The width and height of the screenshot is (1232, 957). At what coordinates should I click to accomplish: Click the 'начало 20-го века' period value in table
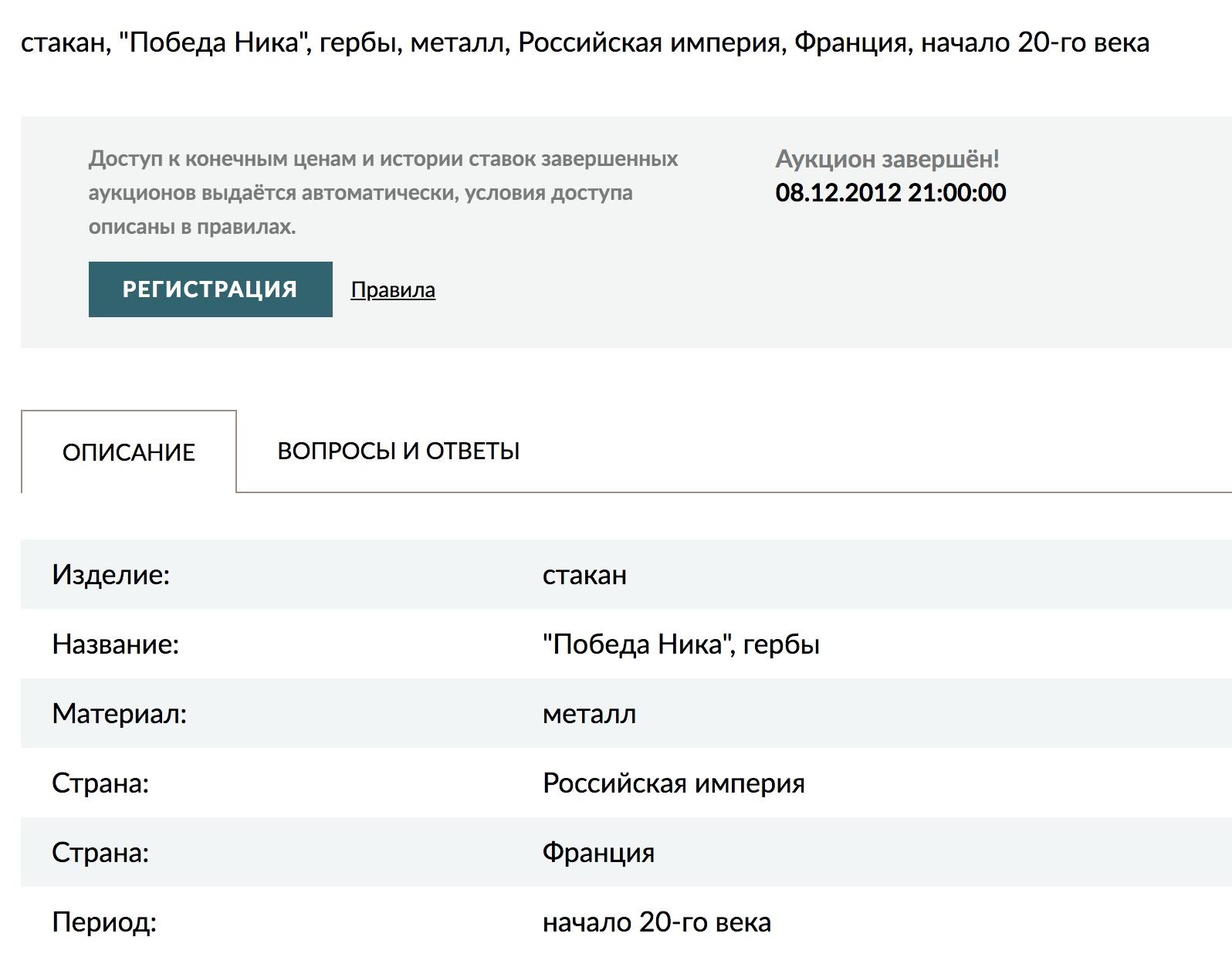[x=656, y=922]
